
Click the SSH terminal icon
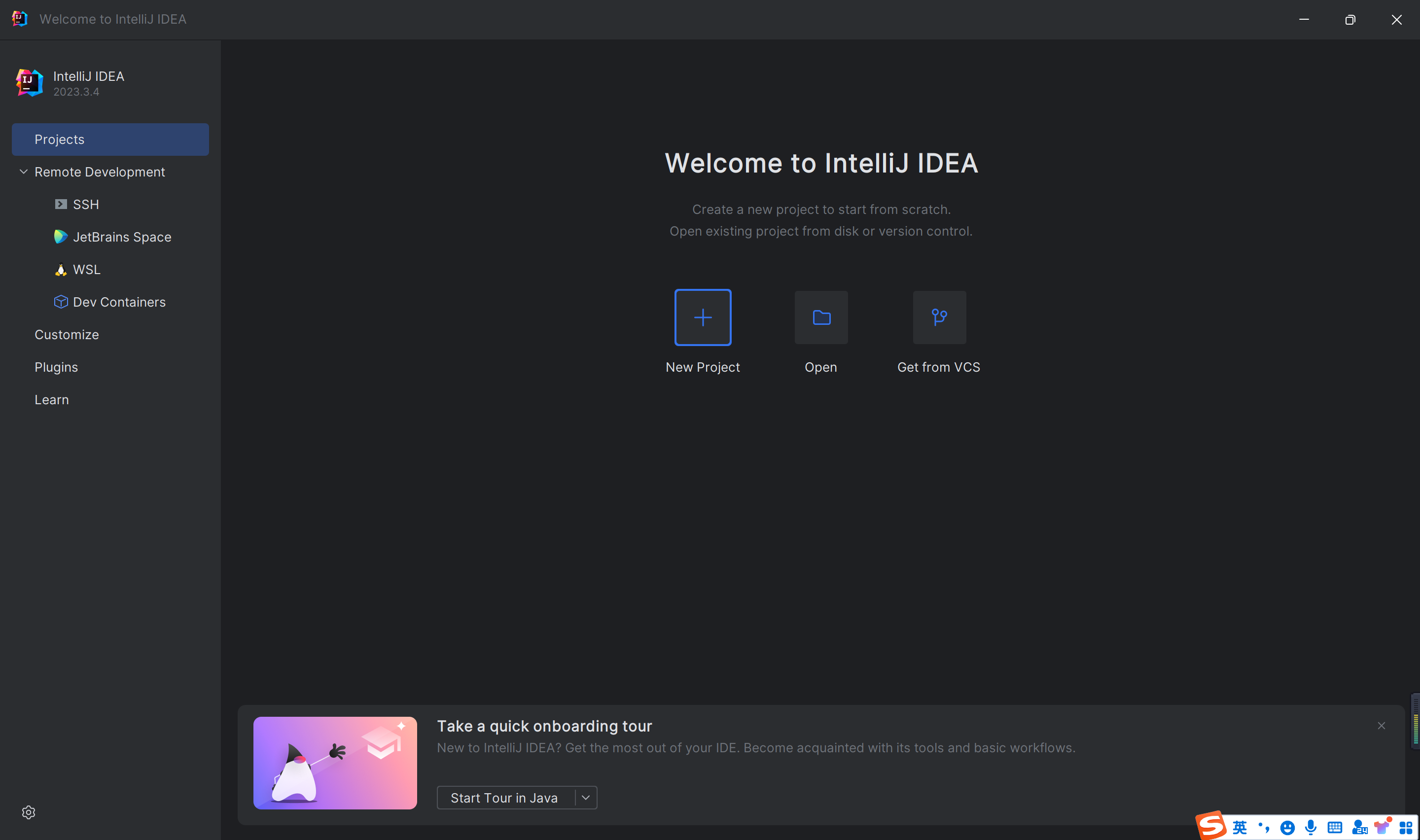click(x=61, y=205)
